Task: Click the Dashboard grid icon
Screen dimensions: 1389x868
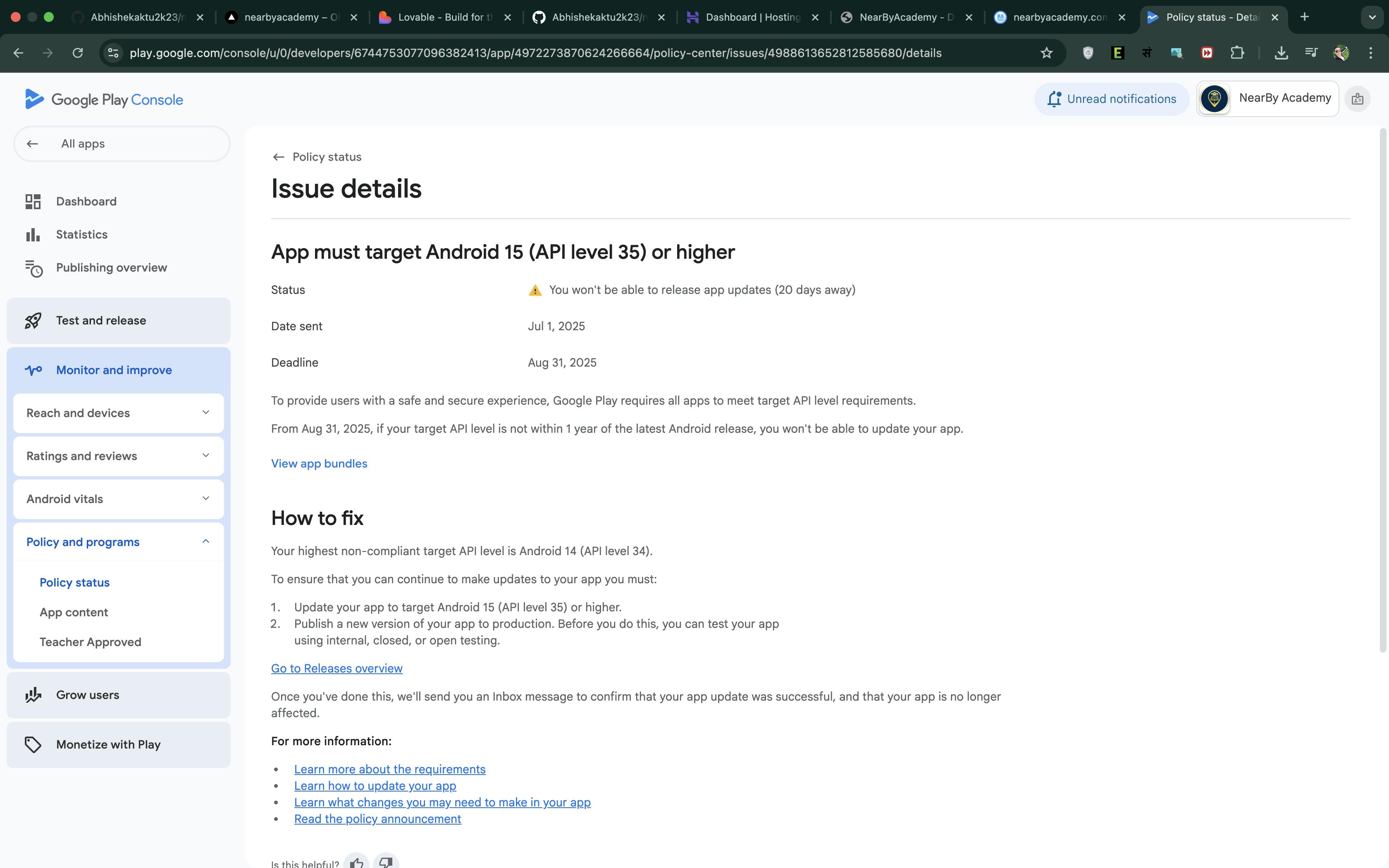Action: (33, 202)
